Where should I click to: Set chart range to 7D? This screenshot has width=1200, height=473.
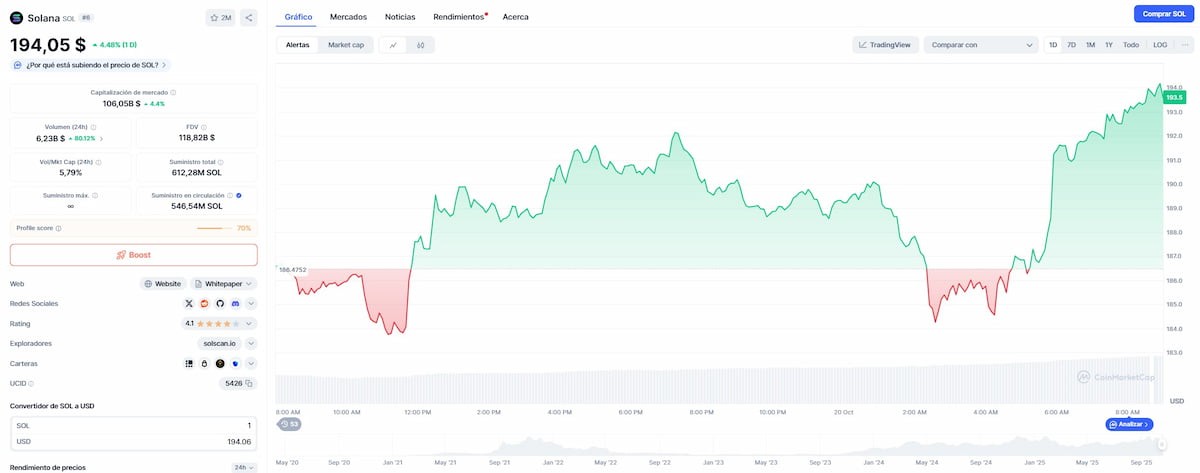click(x=1071, y=45)
